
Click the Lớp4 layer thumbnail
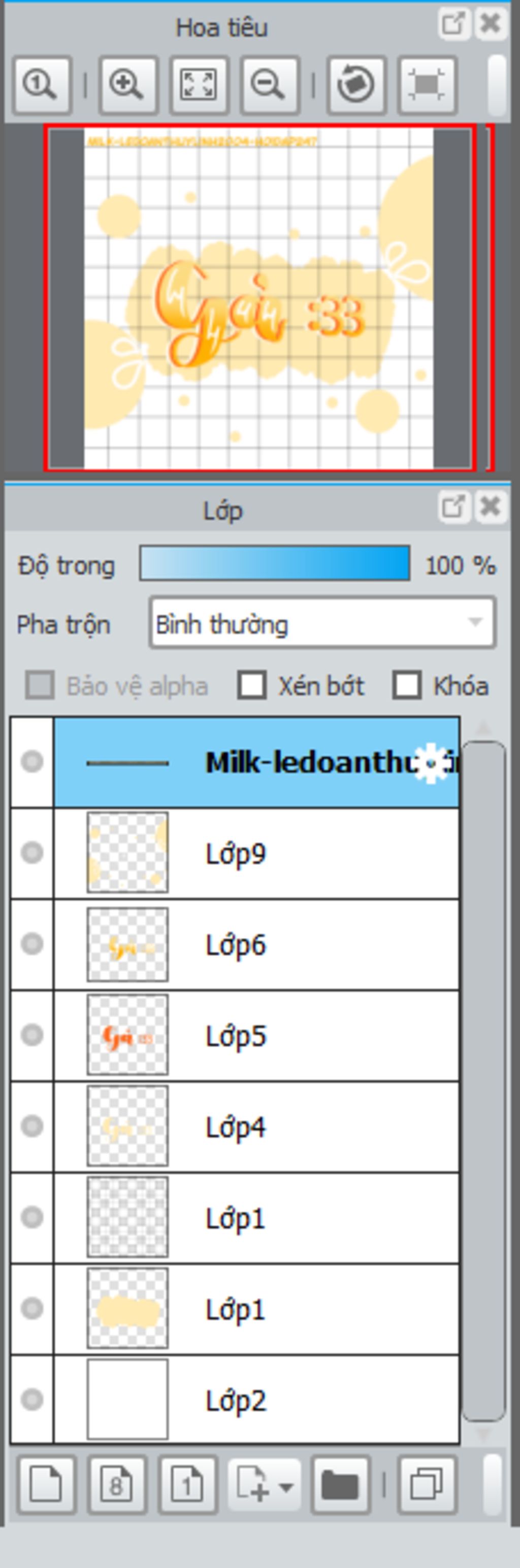coord(127,1126)
